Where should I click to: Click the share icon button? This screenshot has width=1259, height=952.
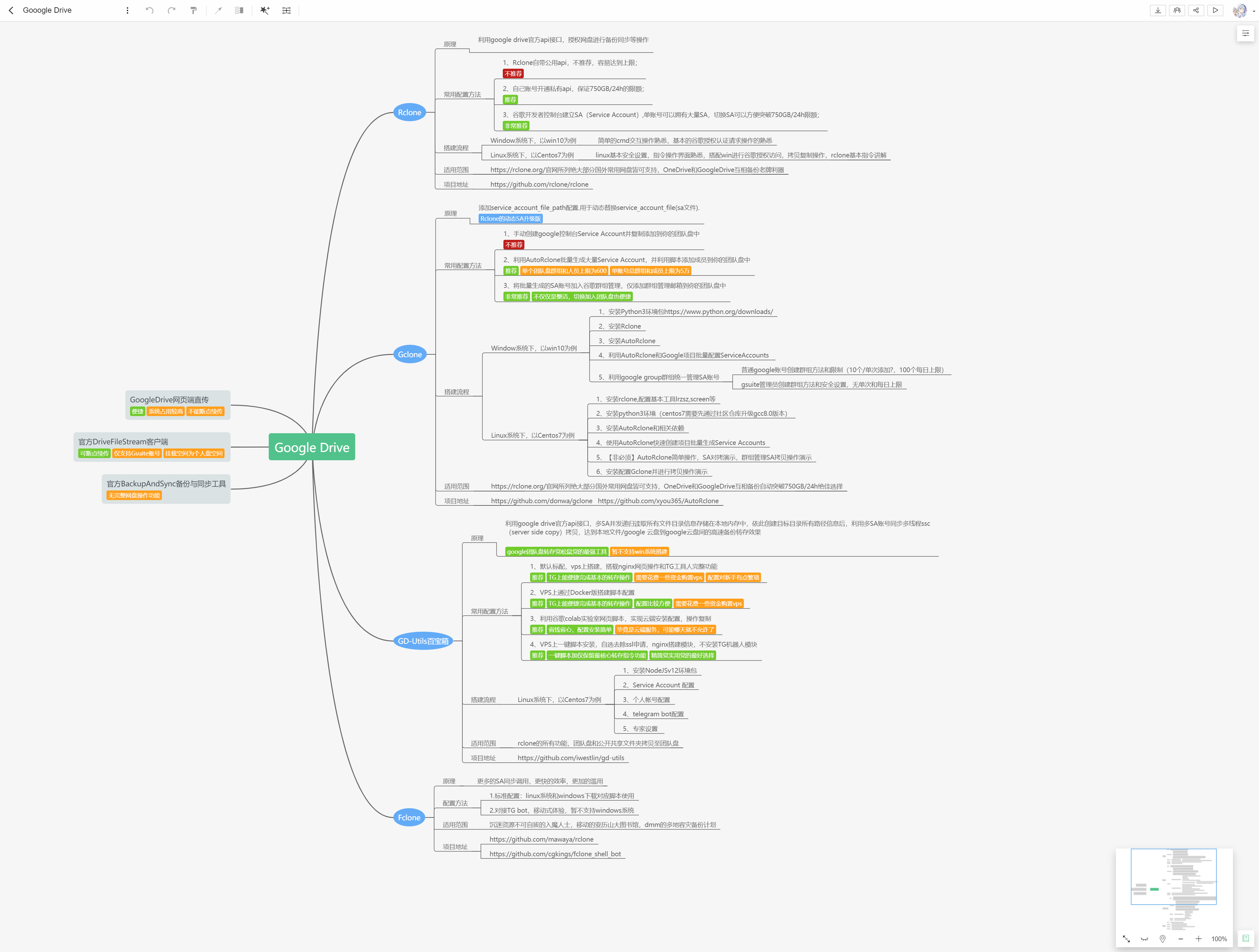[1196, 10]
